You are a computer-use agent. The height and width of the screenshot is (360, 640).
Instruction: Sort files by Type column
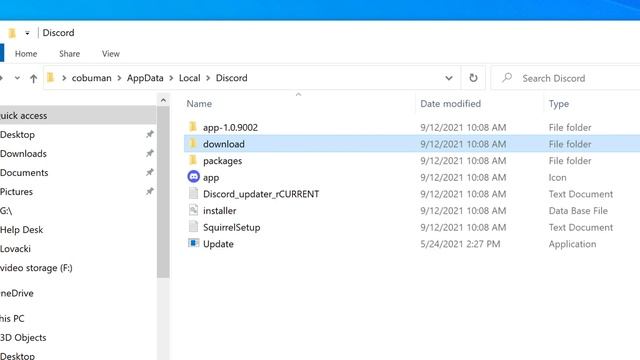point(559,104)
